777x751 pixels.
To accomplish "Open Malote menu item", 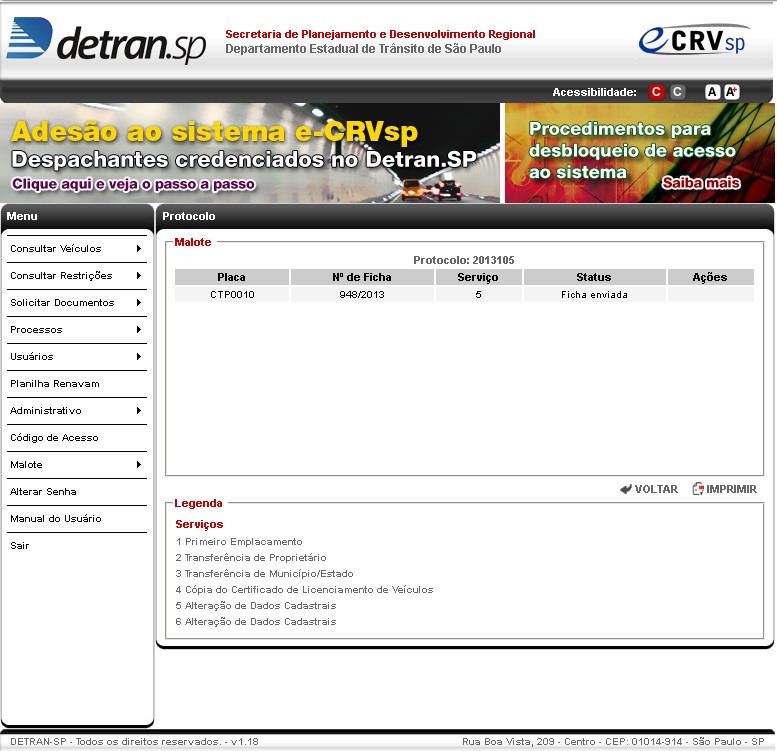I will point(77,465).
